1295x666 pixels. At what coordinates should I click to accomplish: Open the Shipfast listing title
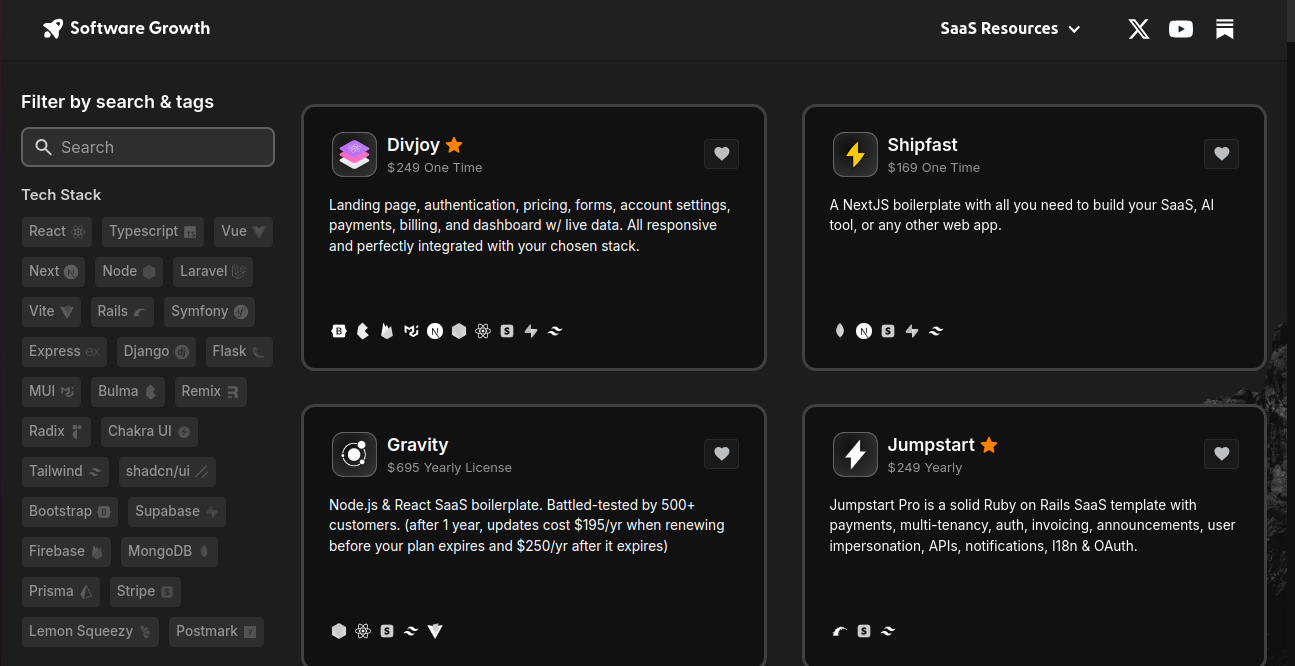(x=922, y=145)
